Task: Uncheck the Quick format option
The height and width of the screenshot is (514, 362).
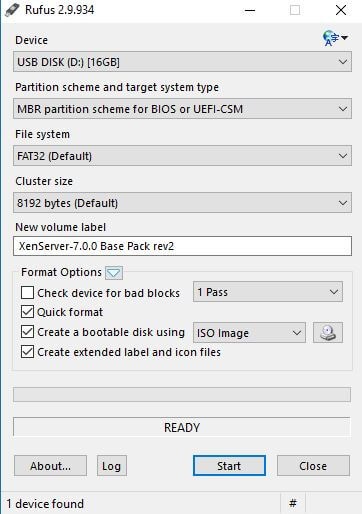Action: pos(27,312)
